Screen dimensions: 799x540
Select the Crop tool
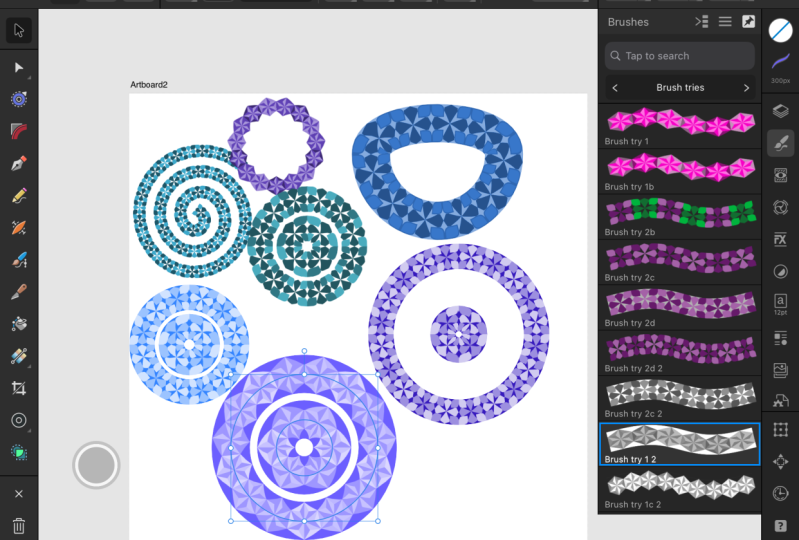19,388
